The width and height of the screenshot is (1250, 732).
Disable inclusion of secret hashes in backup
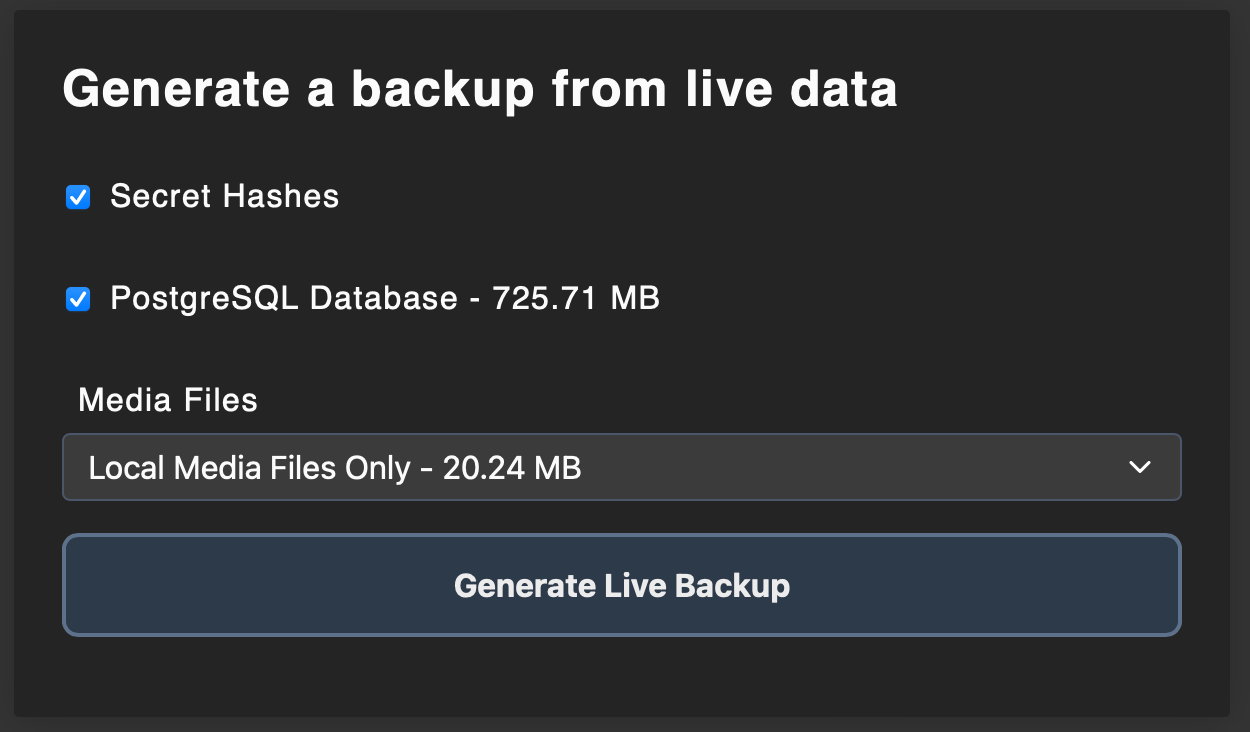(78, 197)
